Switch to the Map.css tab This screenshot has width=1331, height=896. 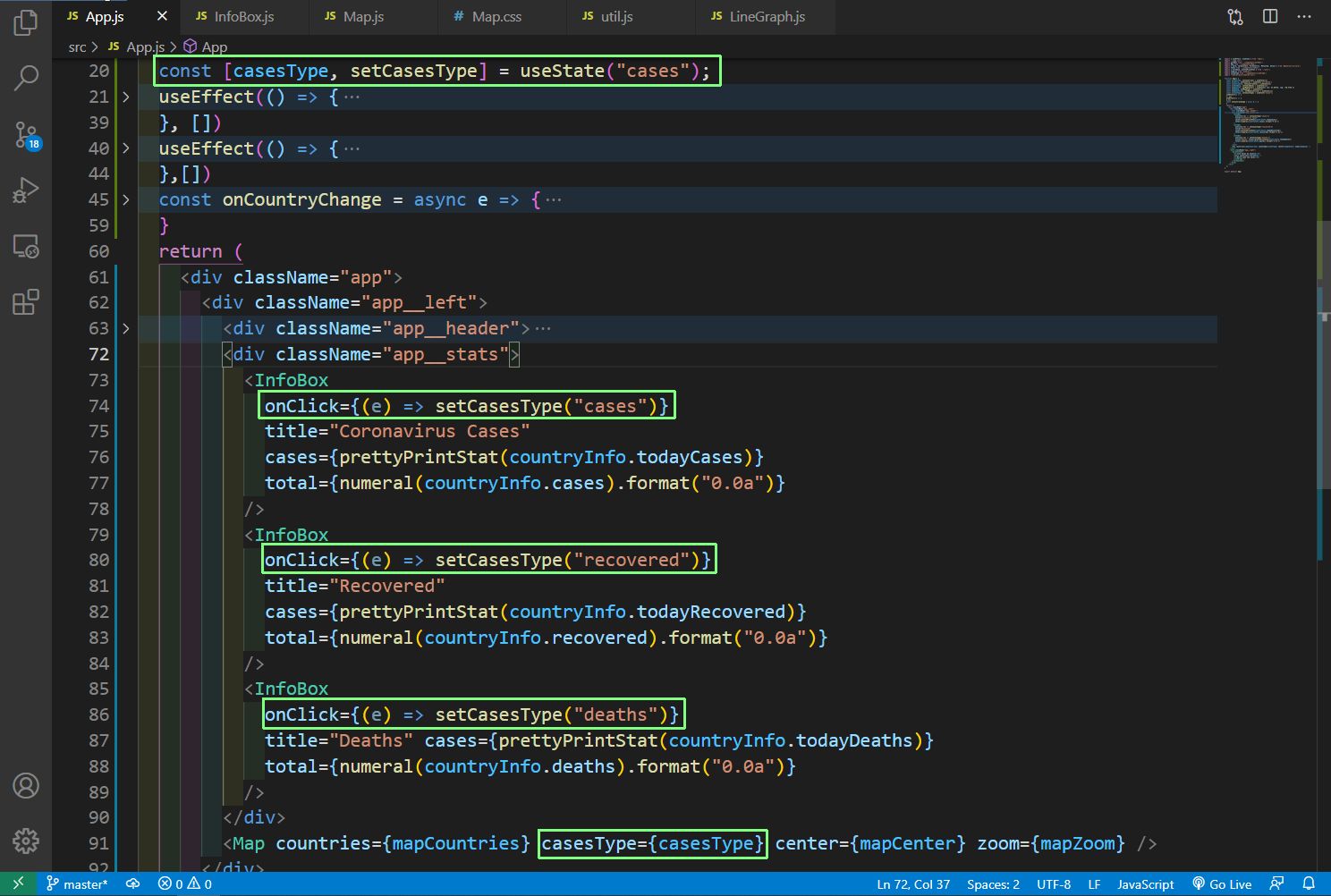pyautogui.click(x=496, y=16)
